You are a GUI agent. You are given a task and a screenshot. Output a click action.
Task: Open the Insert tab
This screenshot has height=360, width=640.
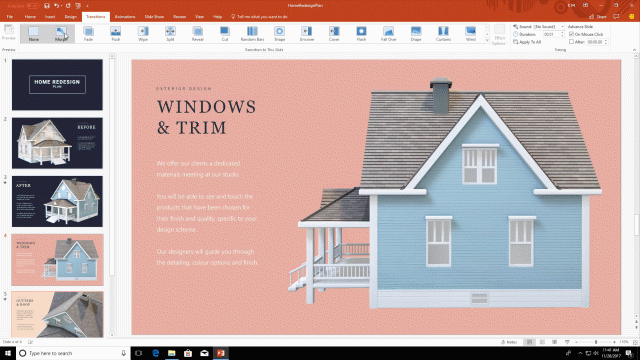[x=50, y=17]
